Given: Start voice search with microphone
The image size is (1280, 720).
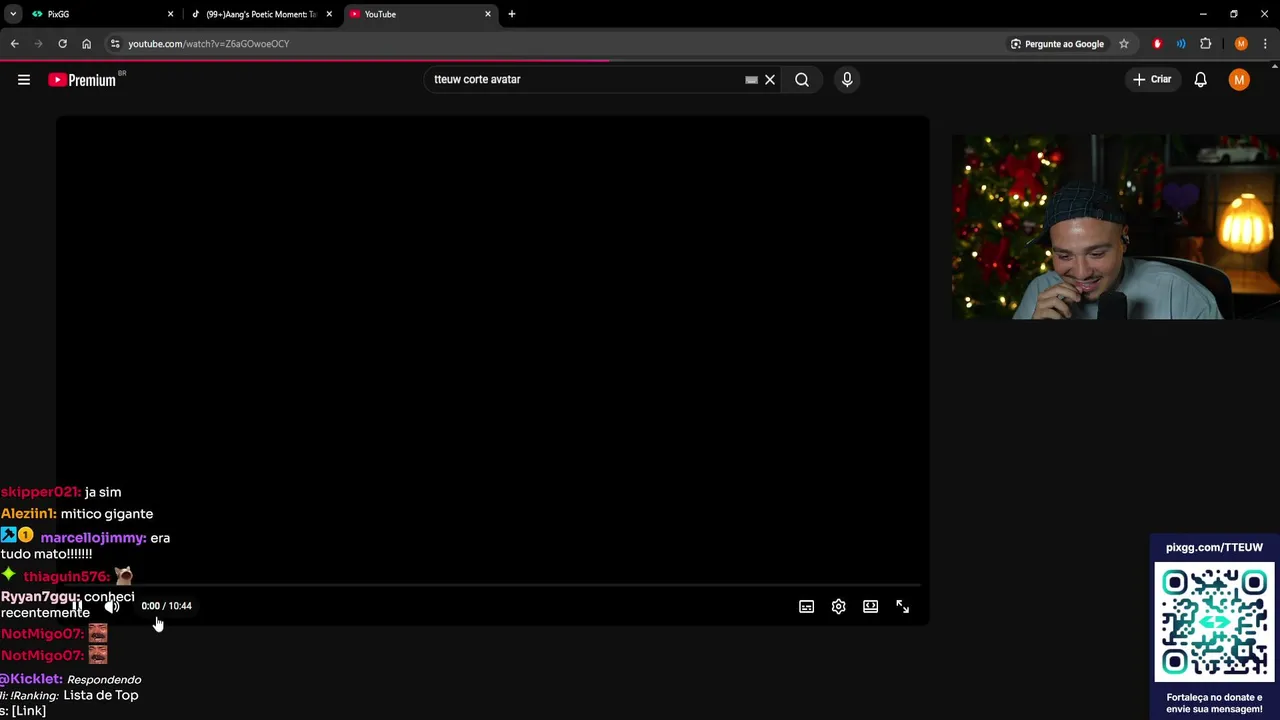Looking at the screenshot, I should pos(847,80).
